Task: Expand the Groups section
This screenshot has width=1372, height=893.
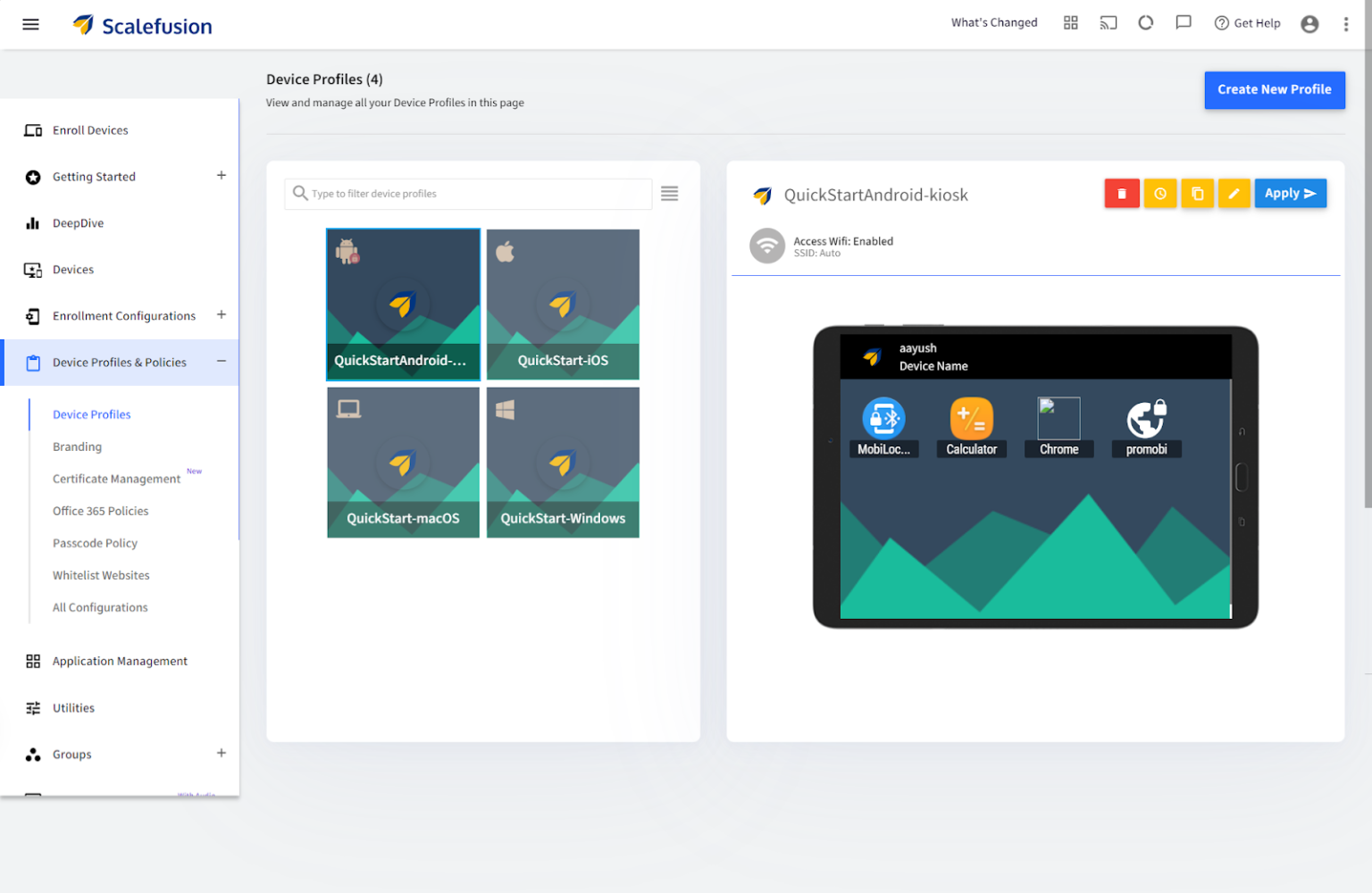Action: [222, 754]
